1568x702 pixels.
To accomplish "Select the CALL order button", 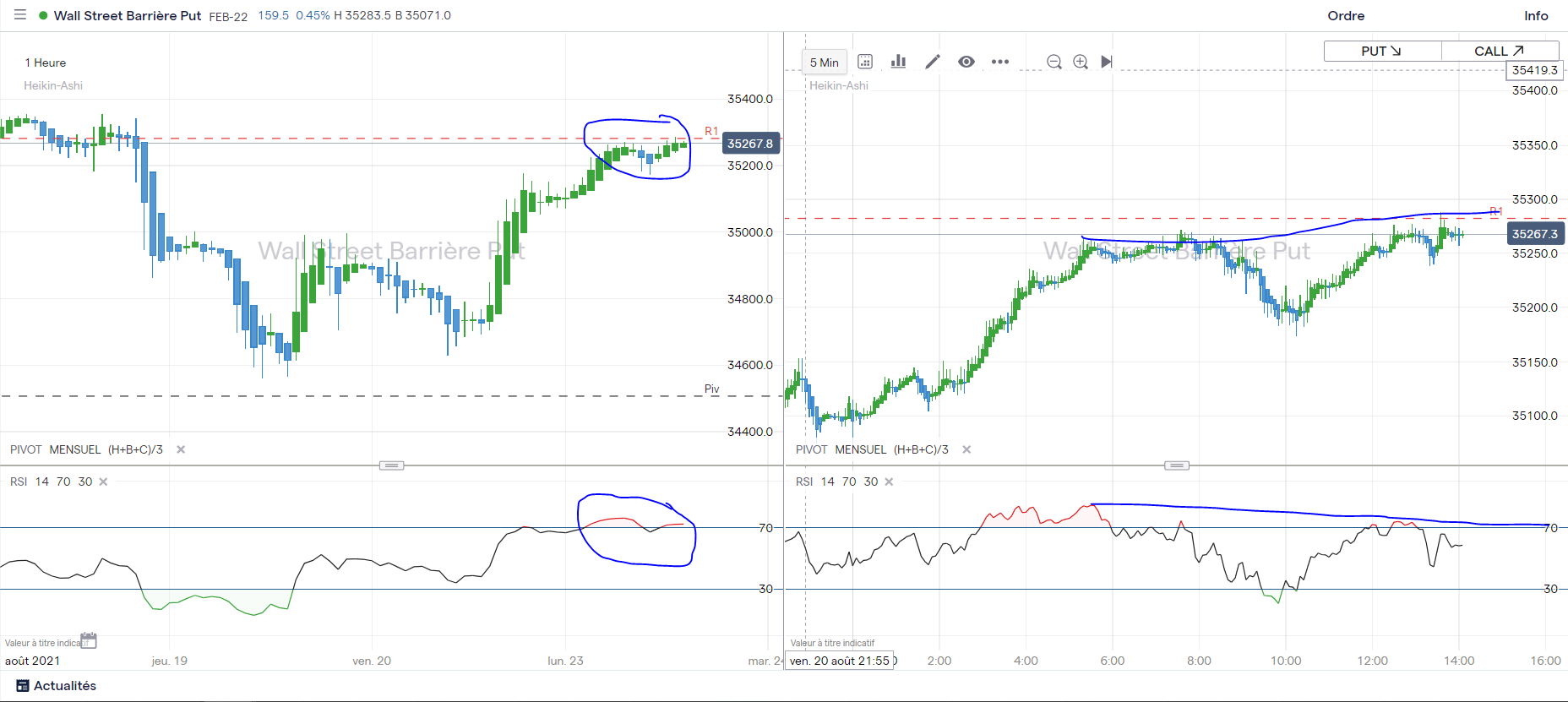I will click(x=1500, y=51).
